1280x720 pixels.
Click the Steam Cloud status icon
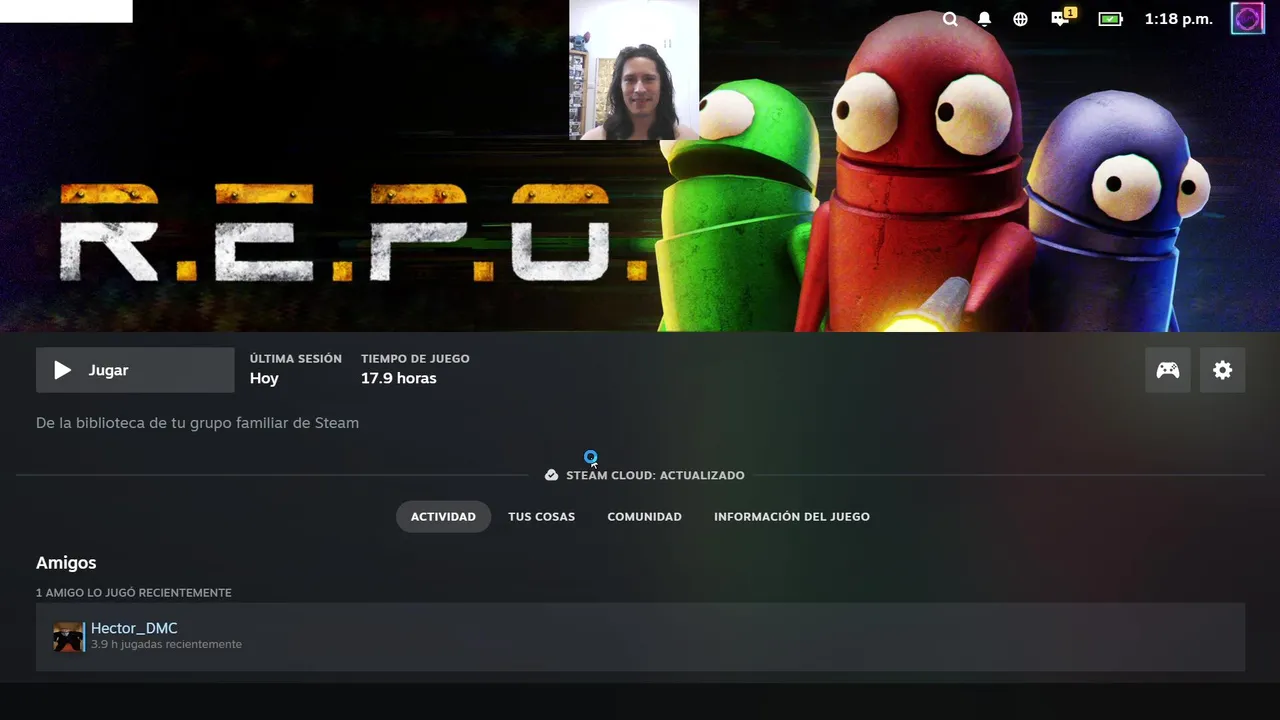(x=551, y=475)
